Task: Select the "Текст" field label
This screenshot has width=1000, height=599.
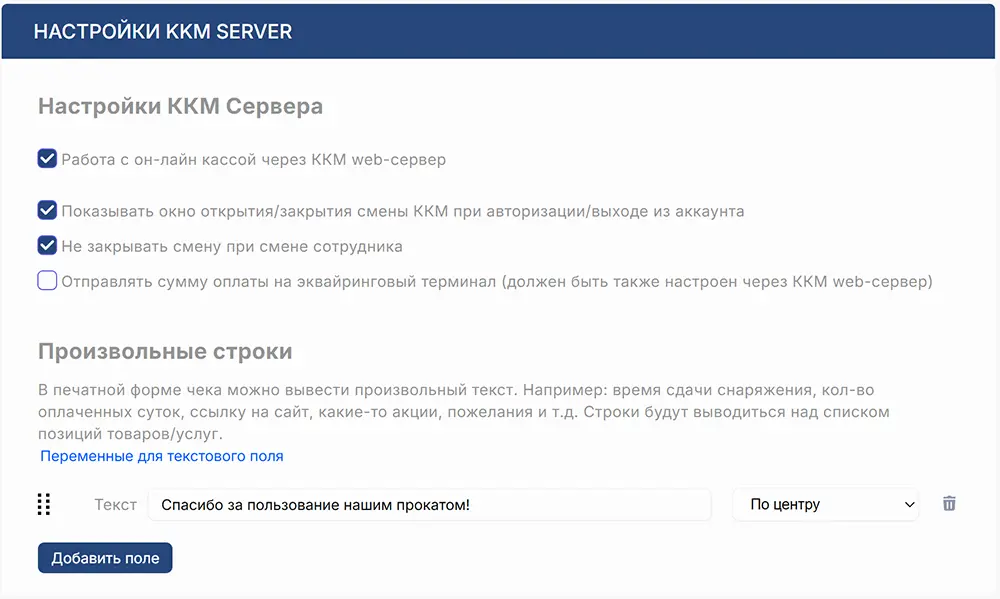Action: click(x=115, y=505)
